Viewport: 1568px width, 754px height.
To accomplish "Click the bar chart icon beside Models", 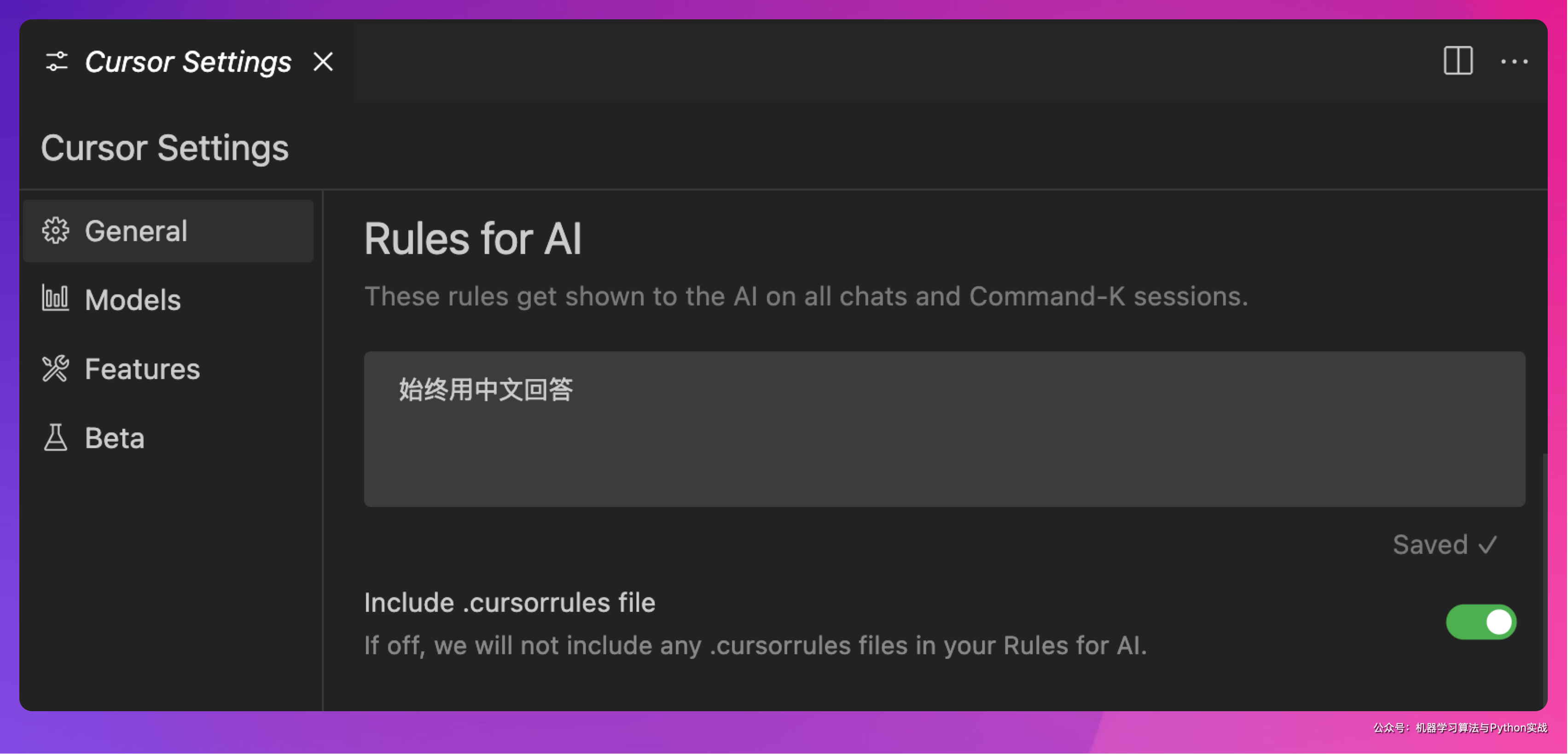I will click(x=55, y=299).
